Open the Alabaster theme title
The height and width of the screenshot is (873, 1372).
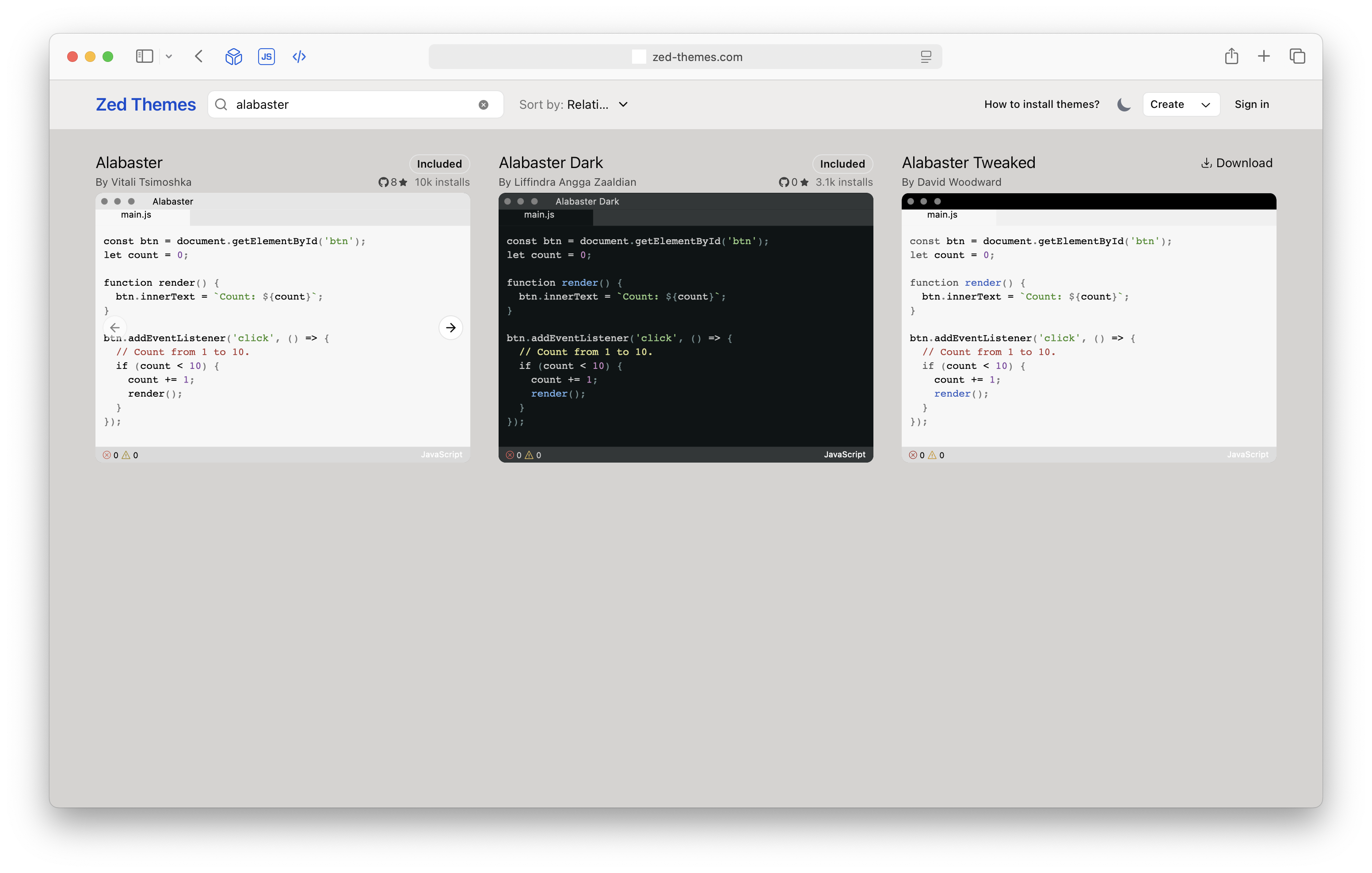click(x=130, y=162)
